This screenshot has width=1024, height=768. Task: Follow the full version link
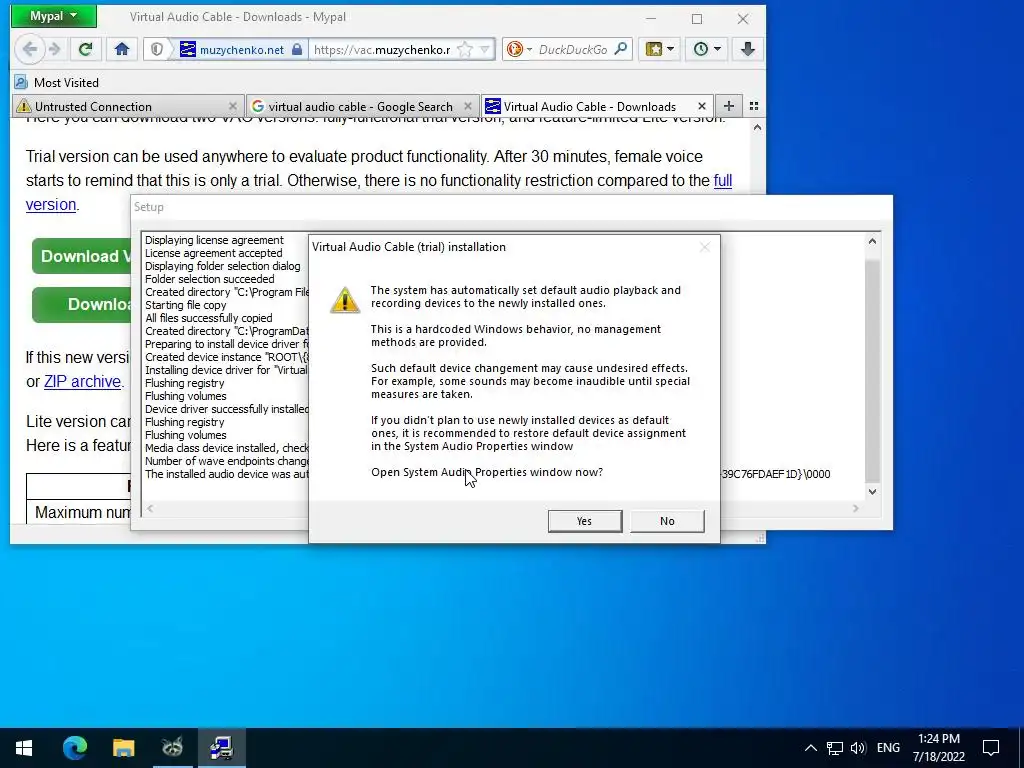tap(723, 180)
